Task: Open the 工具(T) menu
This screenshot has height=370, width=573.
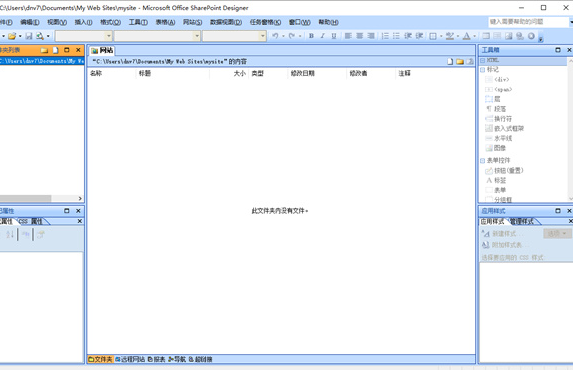Action: coord(138,22)
